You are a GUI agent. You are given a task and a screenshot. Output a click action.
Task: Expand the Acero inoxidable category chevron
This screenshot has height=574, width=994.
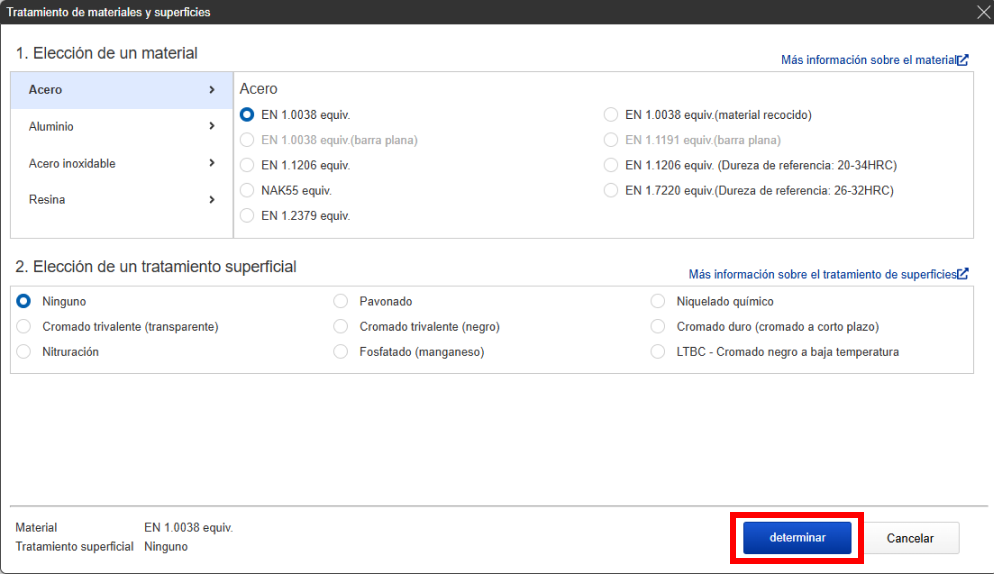(211, 163)
